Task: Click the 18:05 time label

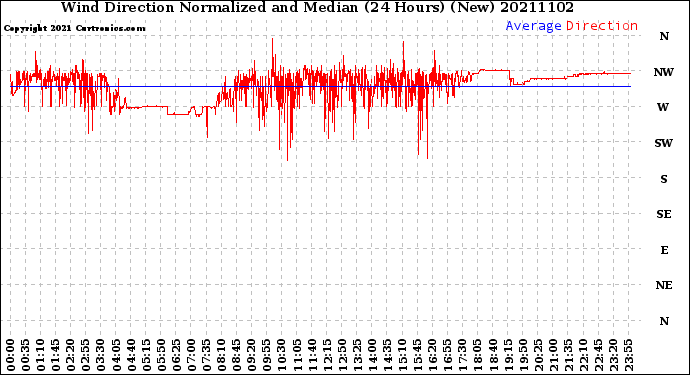Action: point(477,355)
